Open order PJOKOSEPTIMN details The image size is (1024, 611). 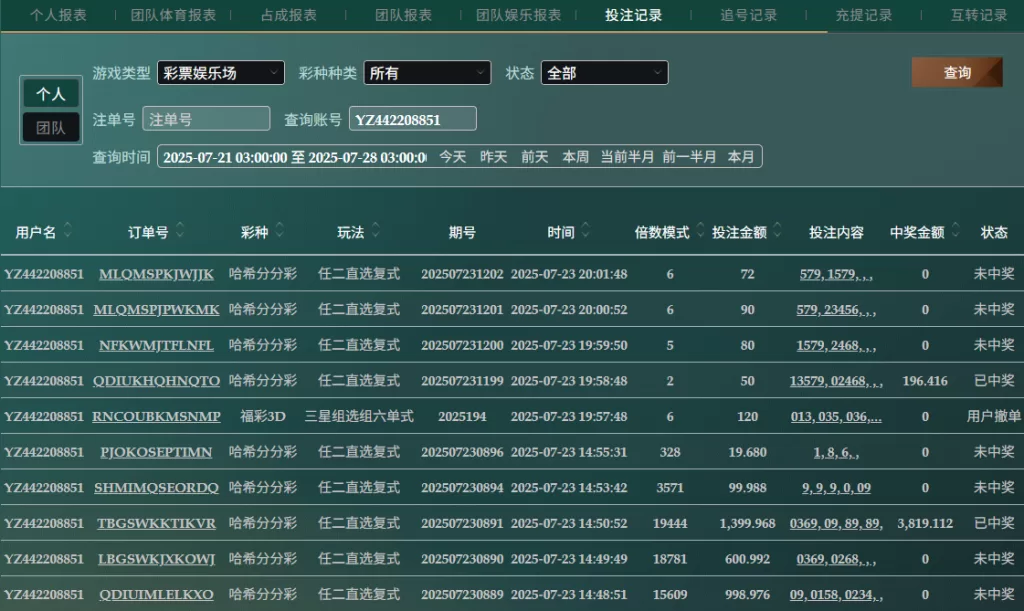156,452
